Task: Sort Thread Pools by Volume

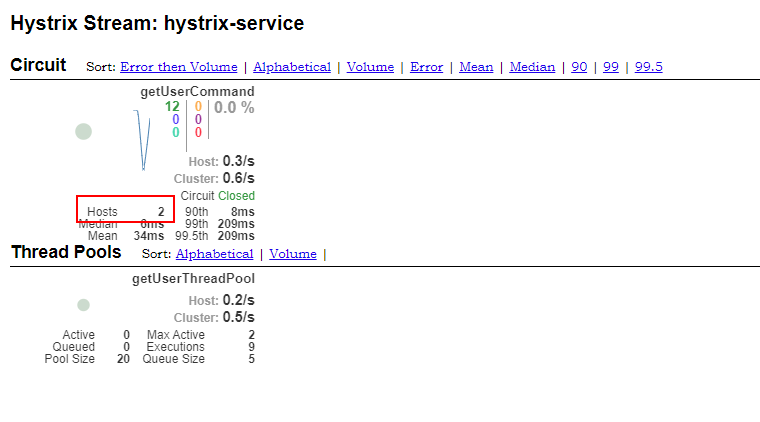Action: tap(293, 254)
